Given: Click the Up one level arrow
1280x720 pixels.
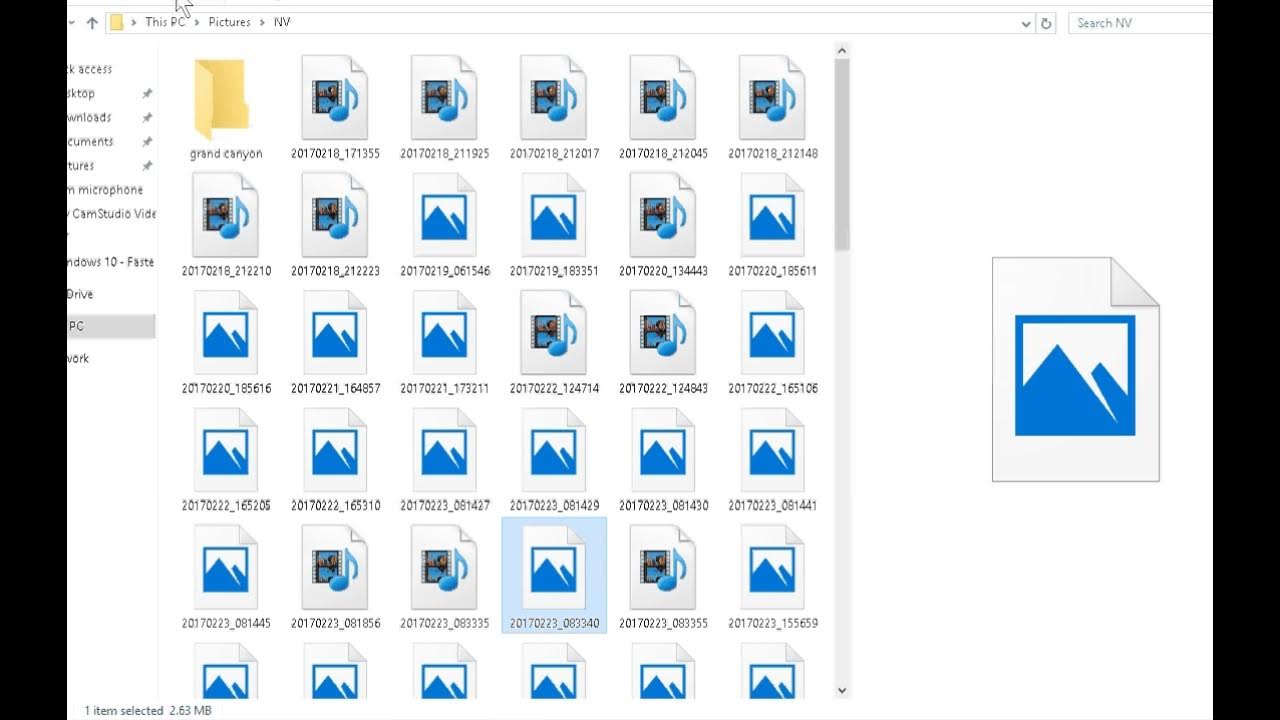Looking at the screenshot, I should pyautogui.click(x=92, y=22).
